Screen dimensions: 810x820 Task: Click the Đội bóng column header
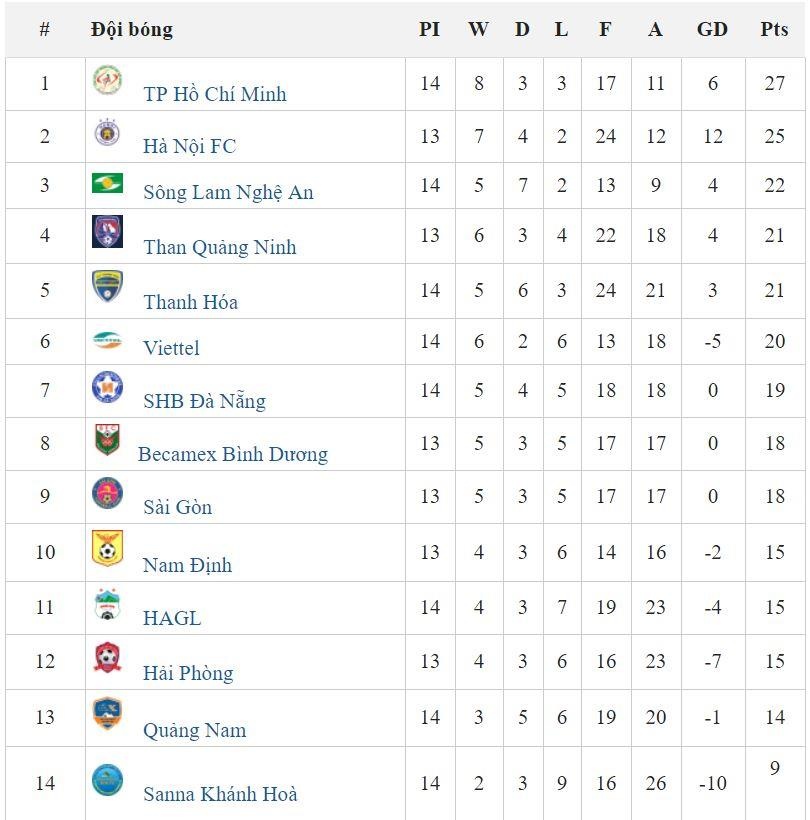point(131,29)
